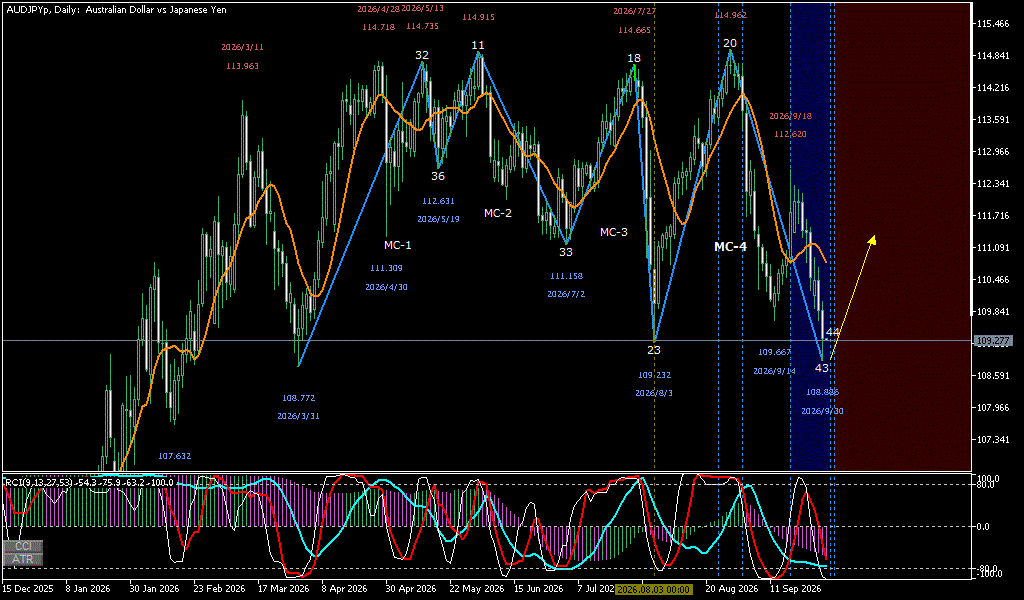This screenshot has width=1024, height=600.
Task: Click 22 May 2026 on time axis
Action: pyautogui.click(x=474, y=589)
